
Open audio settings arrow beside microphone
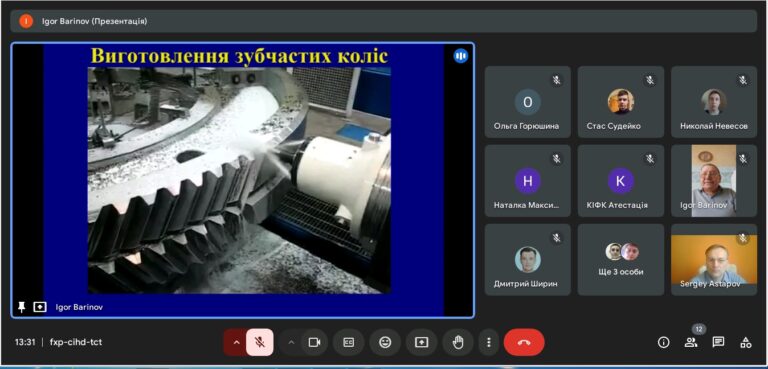coord(237,343)
